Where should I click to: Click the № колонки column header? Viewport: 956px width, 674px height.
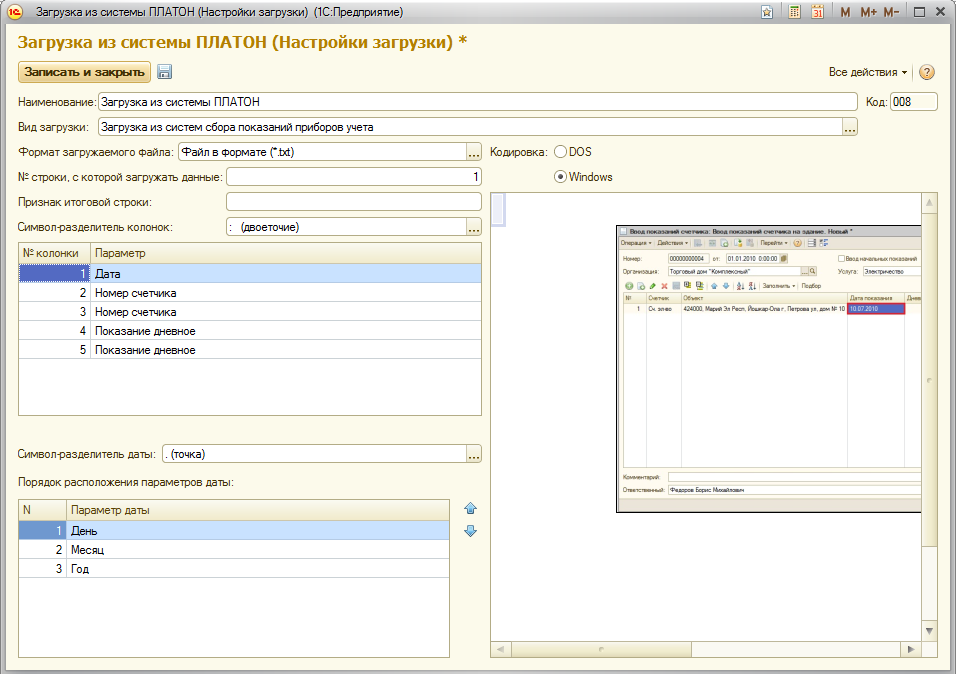point(55,253)
